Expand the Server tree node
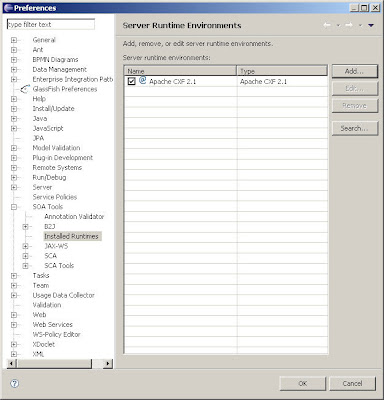The image size is (384, 400). [x=14, y=187]
